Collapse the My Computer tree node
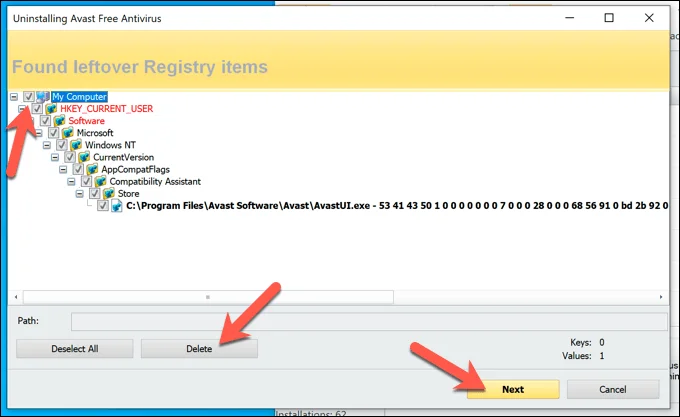This screenshot has width=680, height=417. pyautogui.click(x=14, y=97)
